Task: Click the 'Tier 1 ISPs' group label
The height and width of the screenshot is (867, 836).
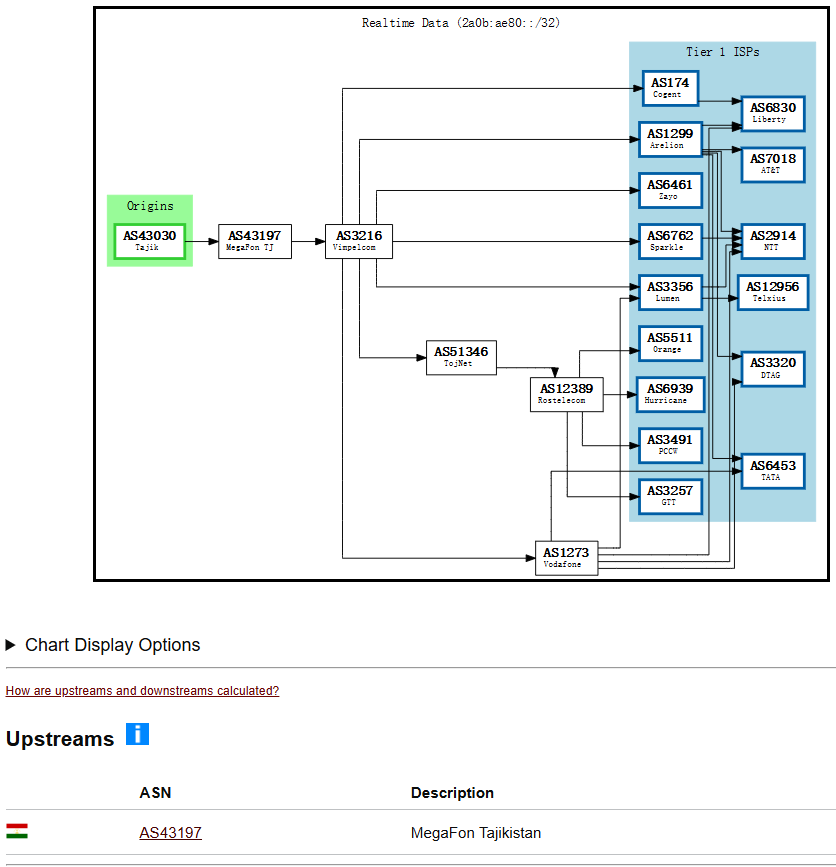Action: 723,52
